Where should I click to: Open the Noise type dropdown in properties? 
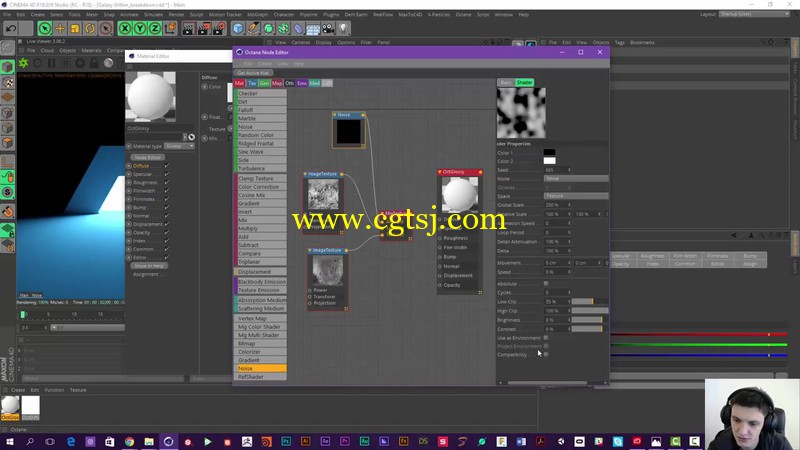pos(576,179)
